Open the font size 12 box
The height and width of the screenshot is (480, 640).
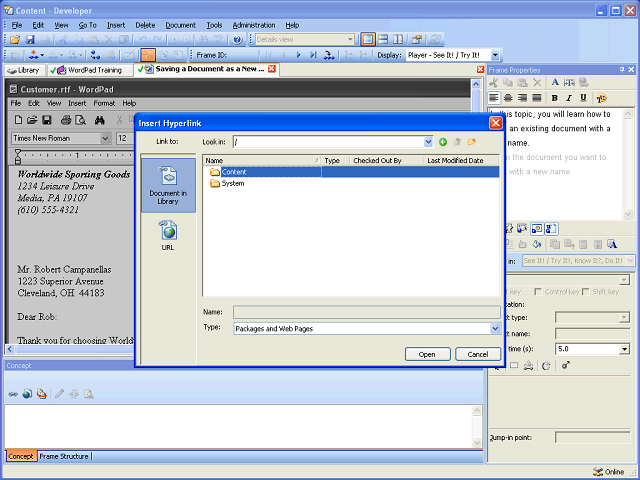click(125, 138)
